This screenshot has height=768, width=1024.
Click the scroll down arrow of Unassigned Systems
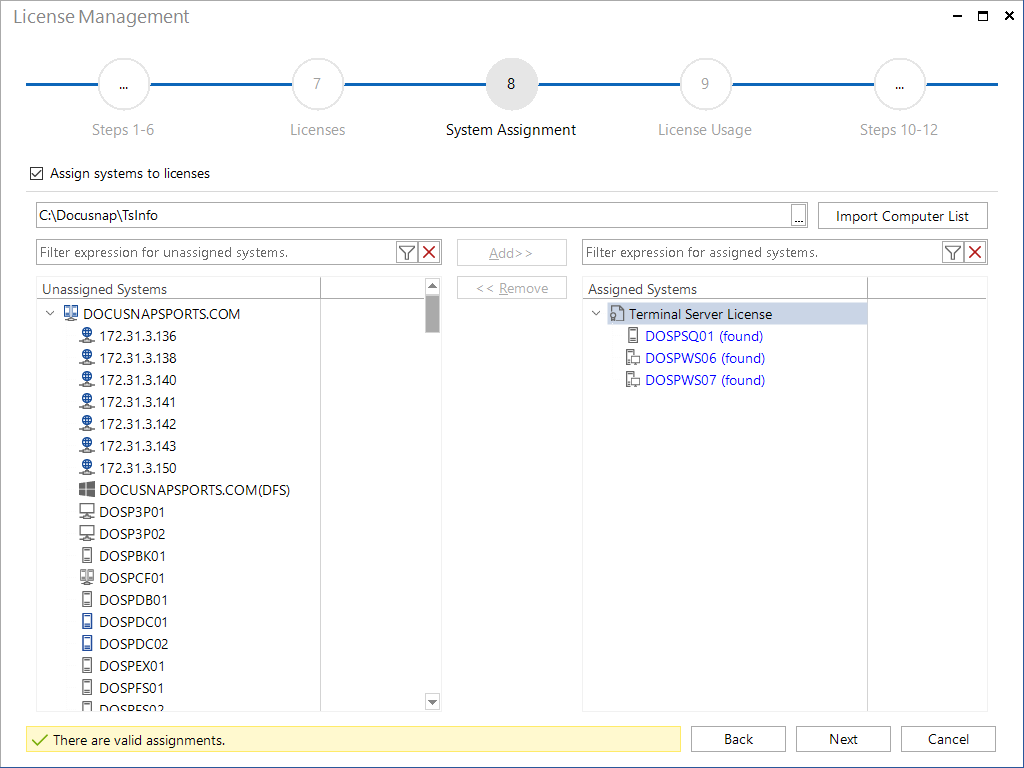pos(432,702)
